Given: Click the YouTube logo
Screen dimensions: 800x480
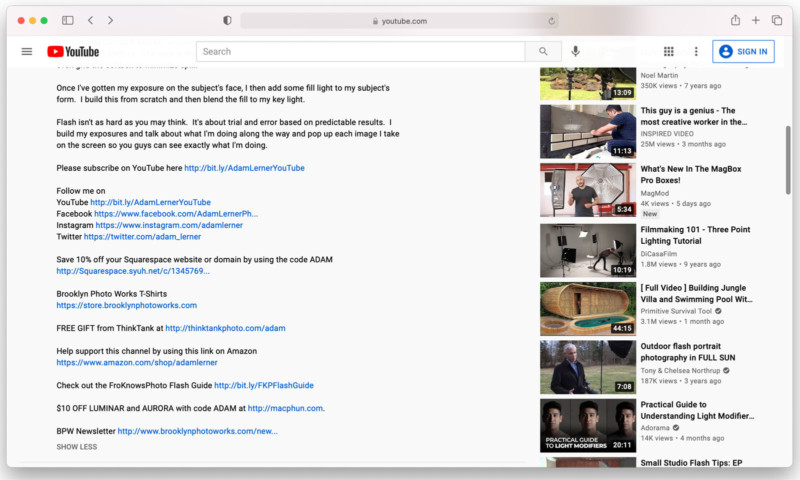Looking at the screenshot, I should tap(73, 52).
